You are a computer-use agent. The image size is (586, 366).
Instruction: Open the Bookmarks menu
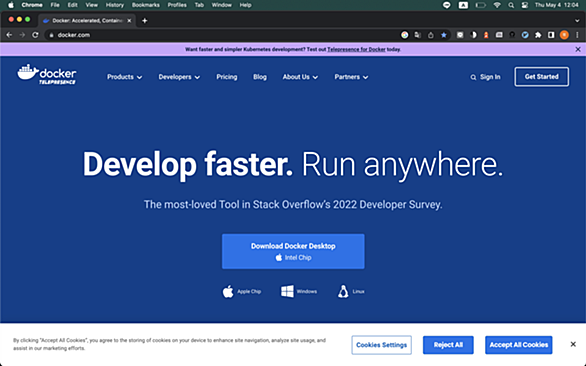[x=146, y=5]
